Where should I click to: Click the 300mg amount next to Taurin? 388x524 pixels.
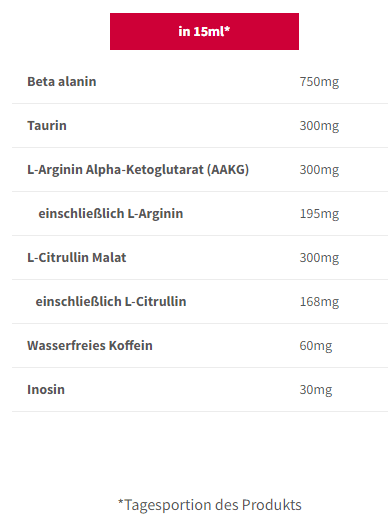[x=319, y=126]
